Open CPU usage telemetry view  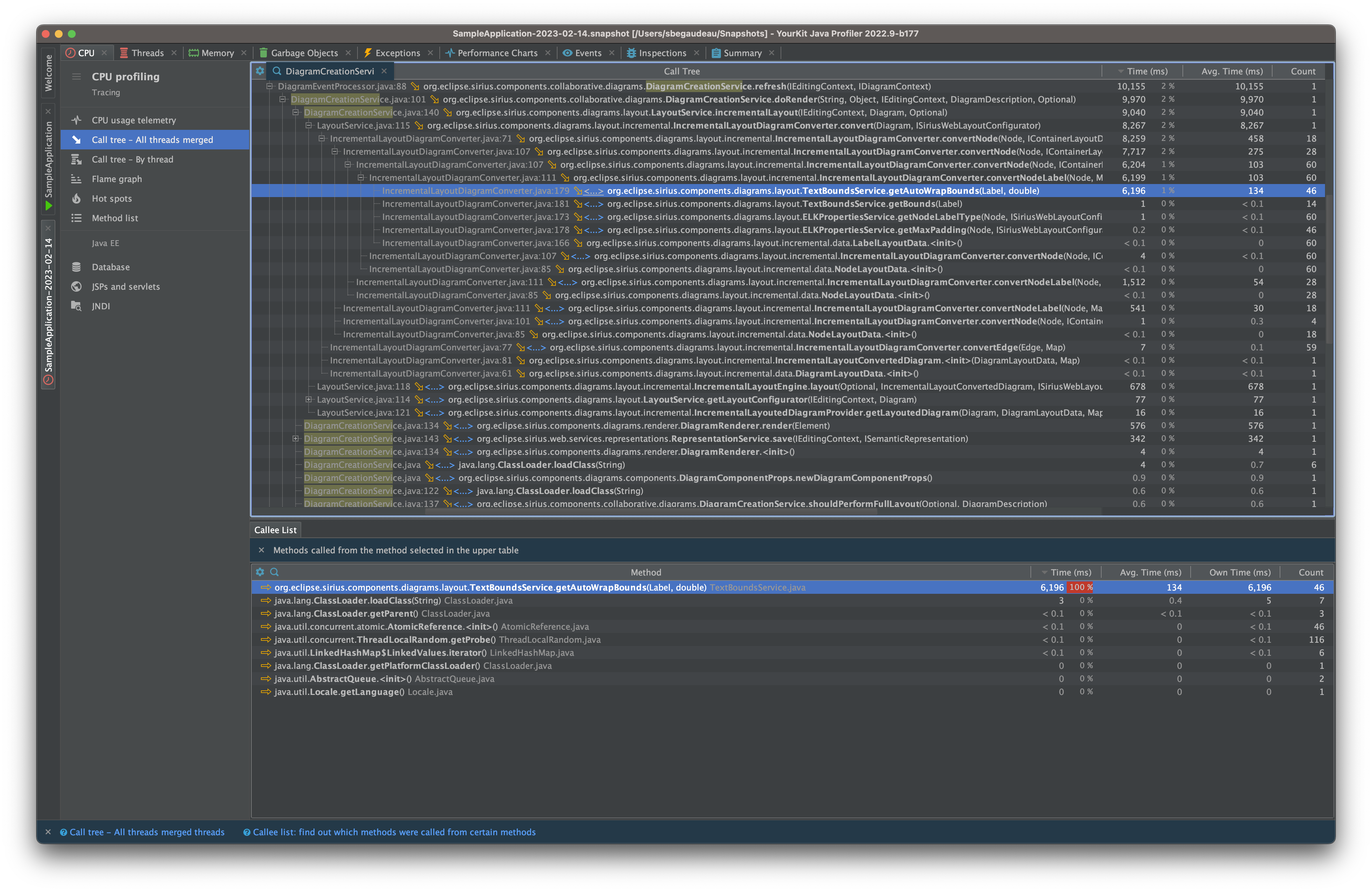point(134,120)
